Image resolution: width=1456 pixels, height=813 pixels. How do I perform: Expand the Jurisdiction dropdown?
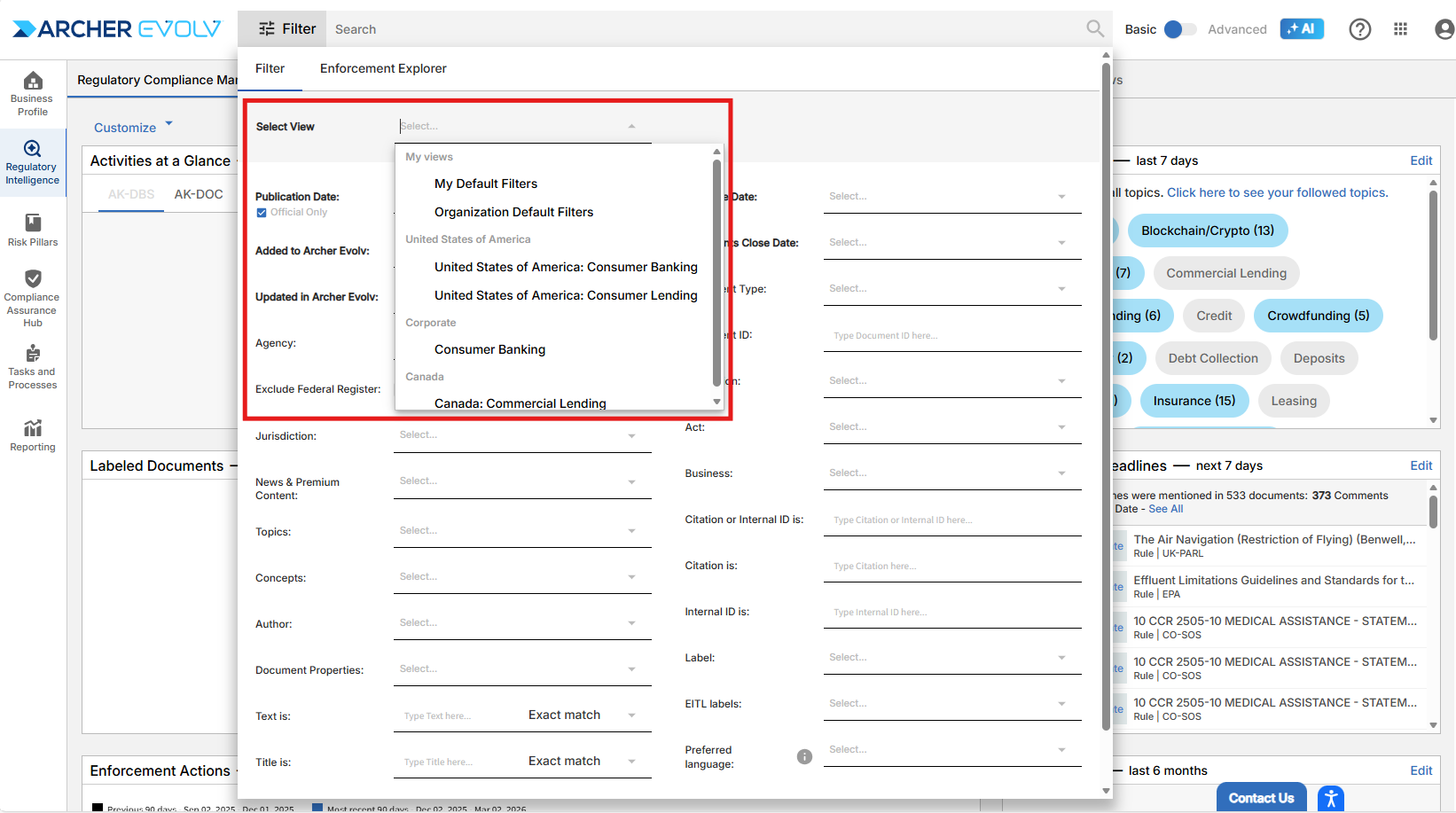522,435
